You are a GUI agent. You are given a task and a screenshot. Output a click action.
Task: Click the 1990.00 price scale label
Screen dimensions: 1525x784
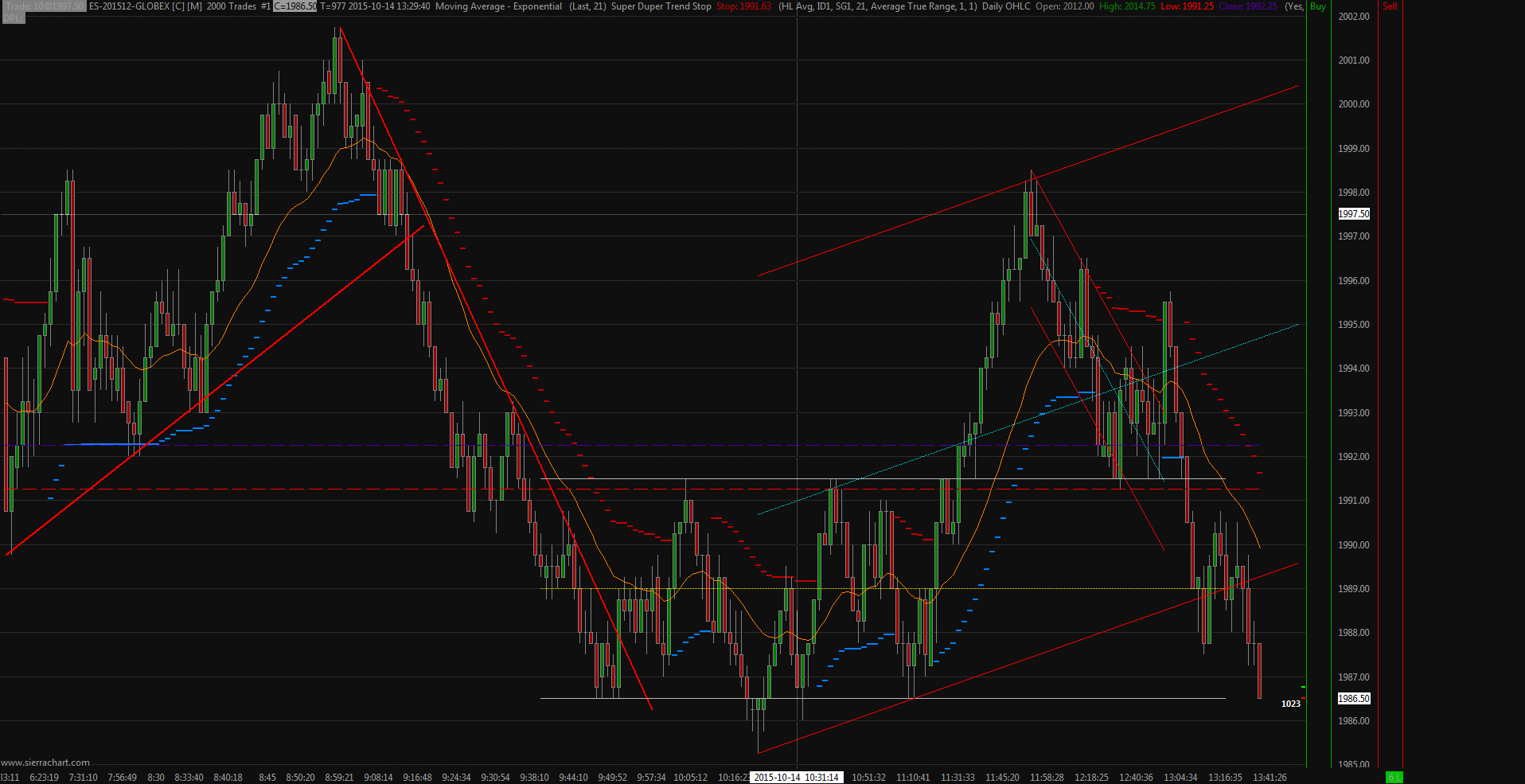1354,545
